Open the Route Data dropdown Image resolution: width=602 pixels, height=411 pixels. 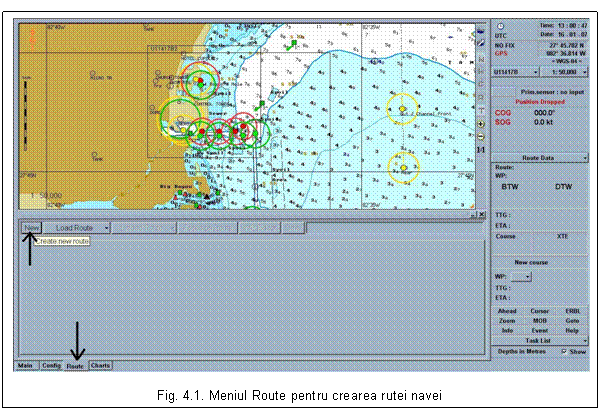pos(585,158)
